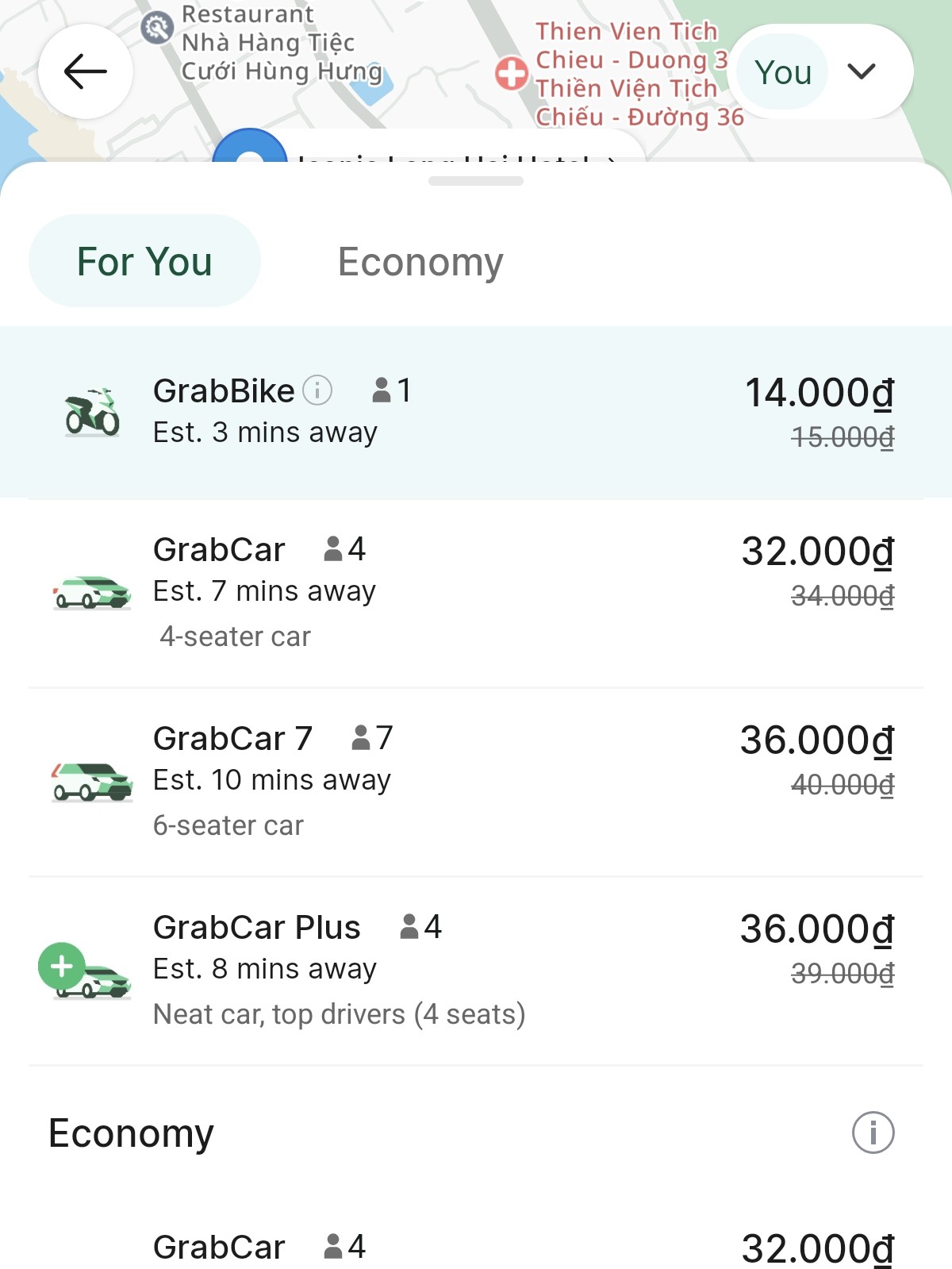Screen dimensions: 952x1269
Task: Tap the GrabCar Plus car icon
Action: (x=86, y=971)
